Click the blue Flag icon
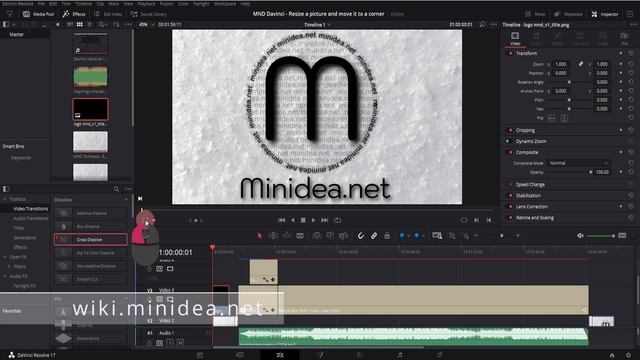The image size is (640, 360). point(402,236)
